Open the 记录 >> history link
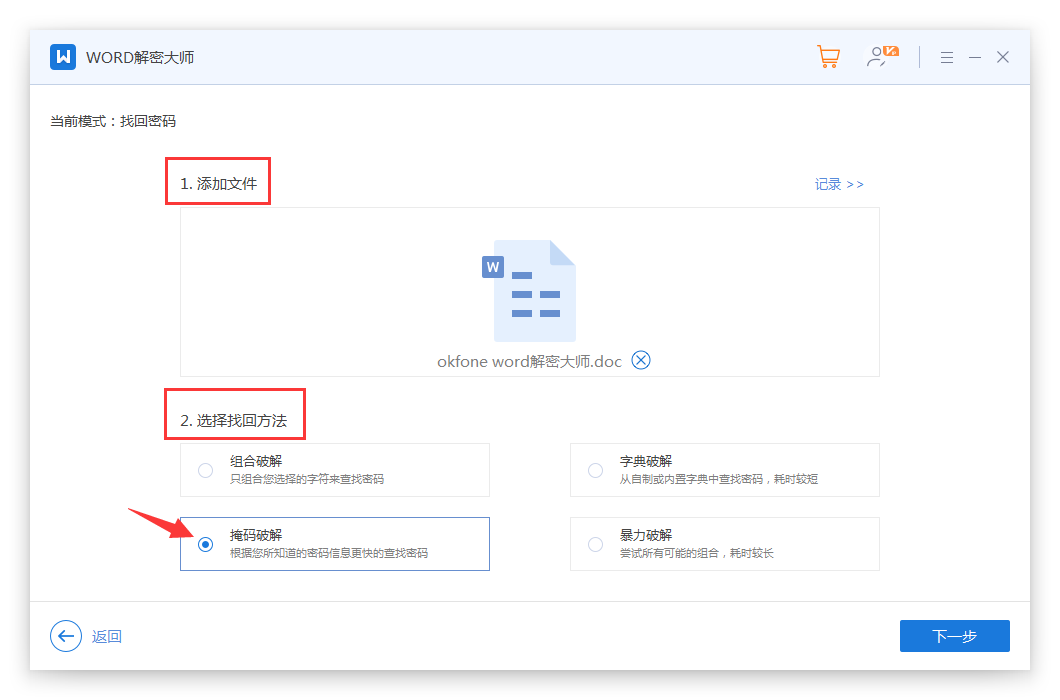 pyautogui.click(x=839, y=184)
